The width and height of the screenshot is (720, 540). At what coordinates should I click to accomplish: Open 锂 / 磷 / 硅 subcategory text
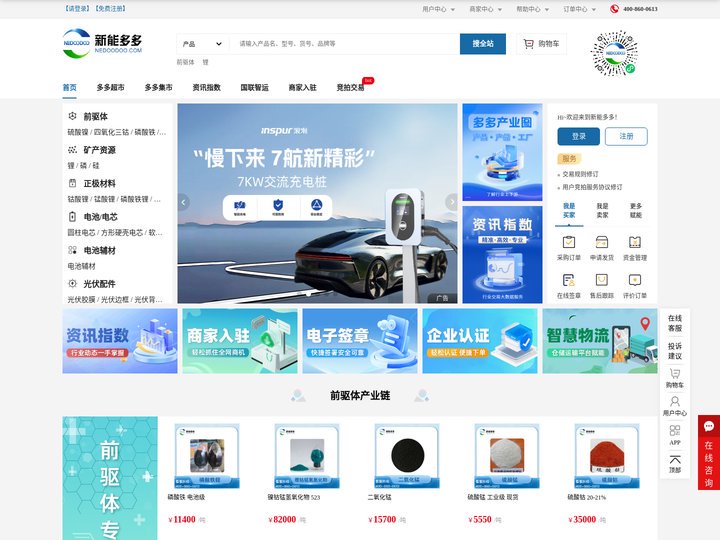[84, 166]
